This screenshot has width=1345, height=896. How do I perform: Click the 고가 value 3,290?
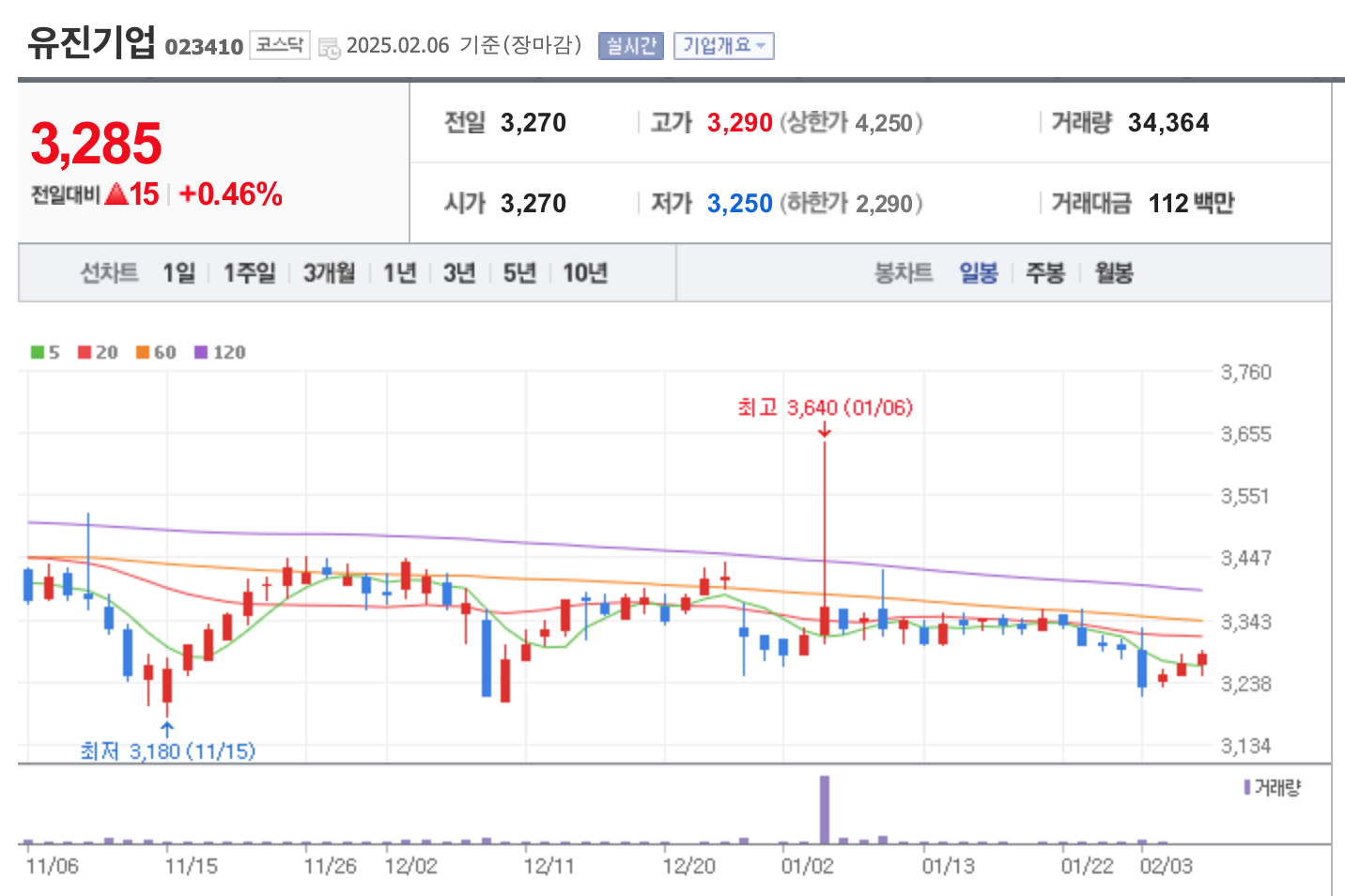point(740,123)
